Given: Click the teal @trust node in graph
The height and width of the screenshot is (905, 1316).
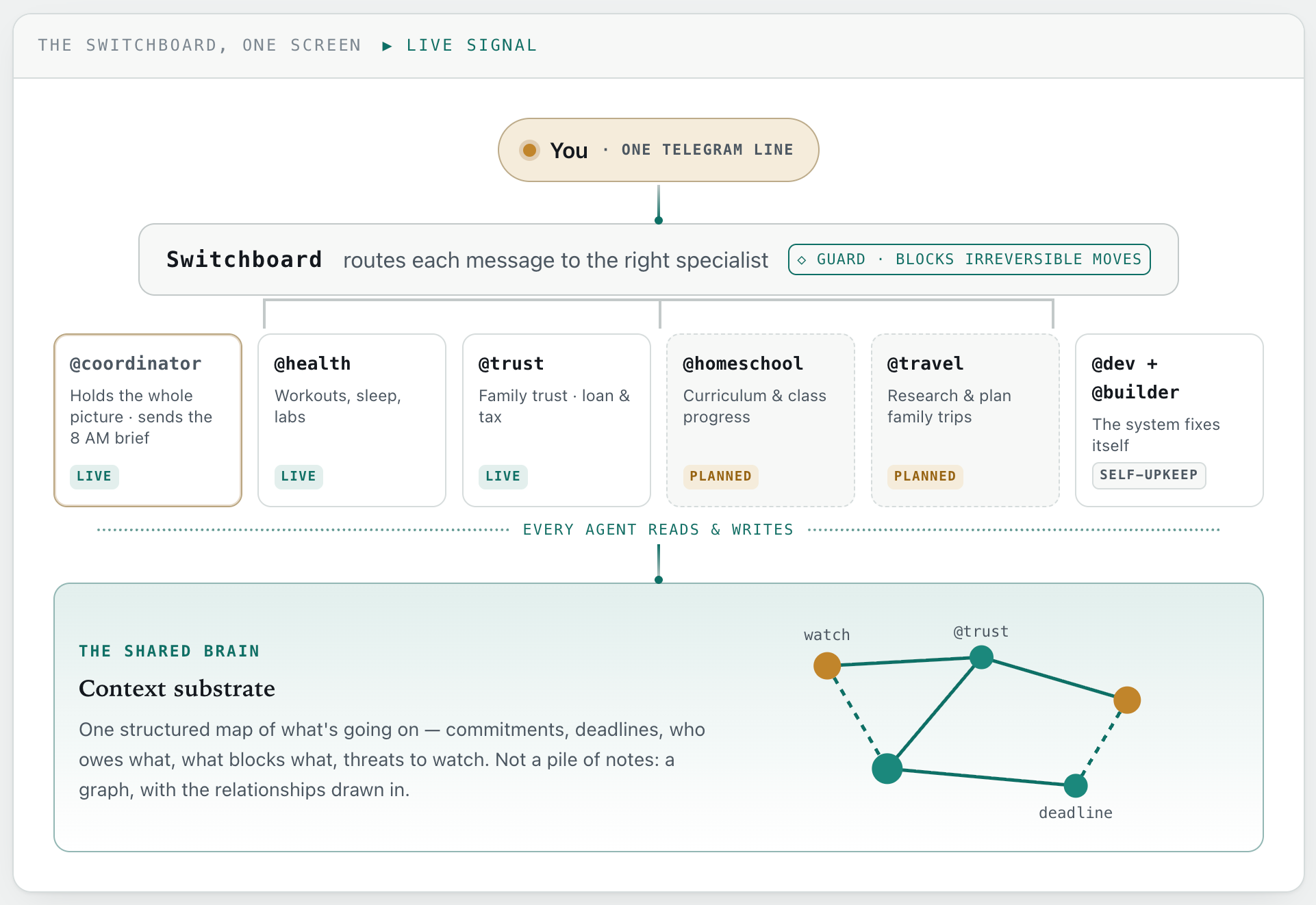Looking at the screenshot, I should tap(981, 657).
